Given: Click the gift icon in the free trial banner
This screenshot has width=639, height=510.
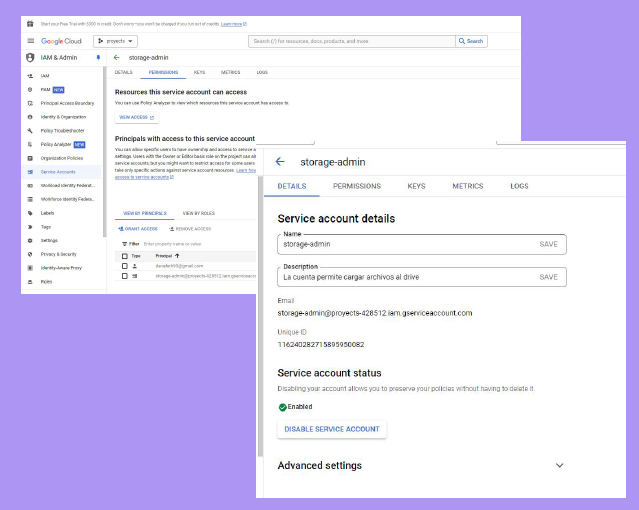Looking at the screenshot, I should (30, 24).
